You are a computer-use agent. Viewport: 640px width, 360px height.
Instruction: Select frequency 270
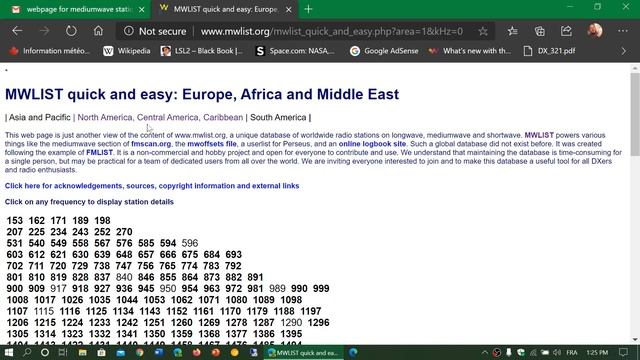[x=124, y=232]
